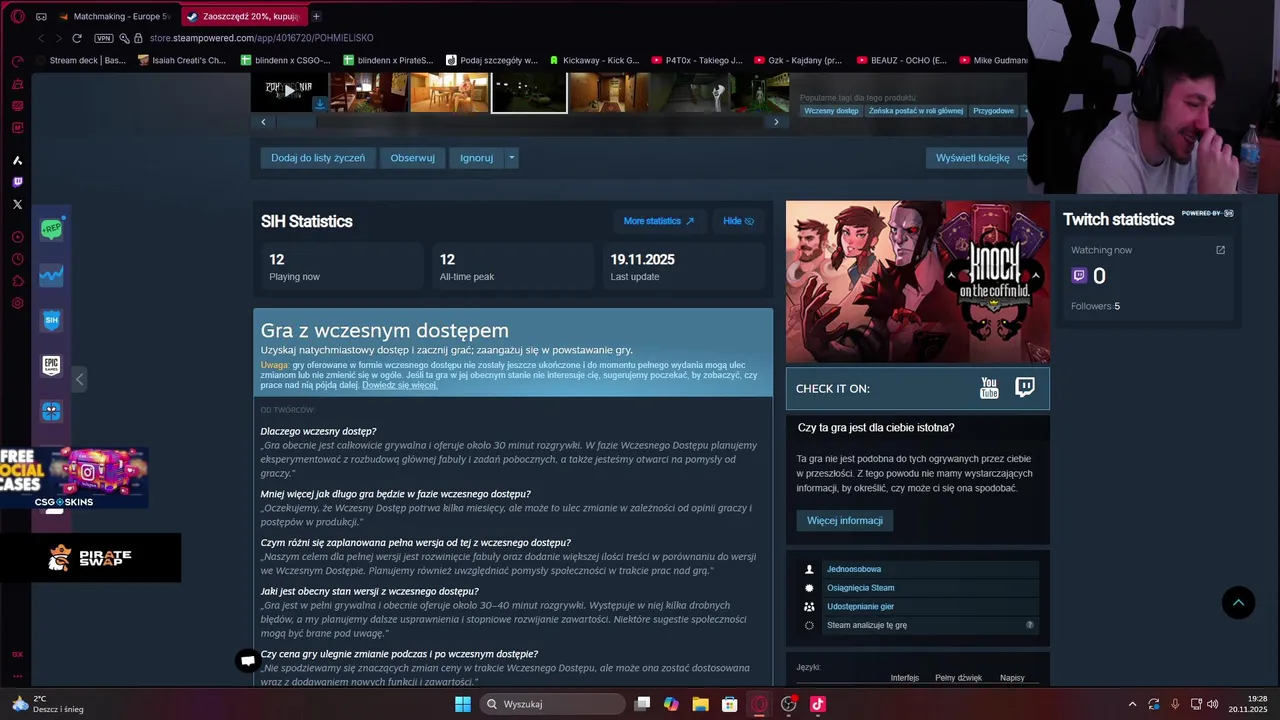Open history clock icon in sidebar
Image resolution: width=1280 pixels, height=720 pixels.
pyautogui.click(x=17, y=259)
